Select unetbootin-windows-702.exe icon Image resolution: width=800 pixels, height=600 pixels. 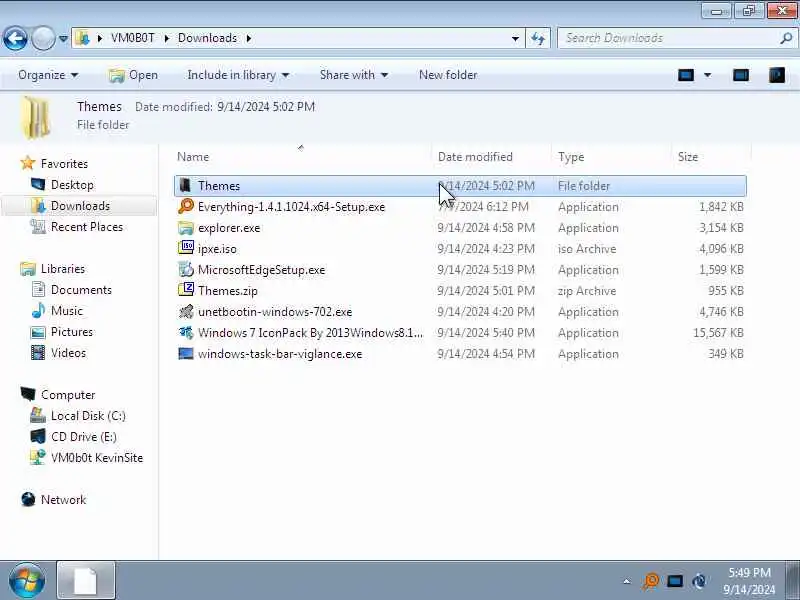tap(186, 311)
